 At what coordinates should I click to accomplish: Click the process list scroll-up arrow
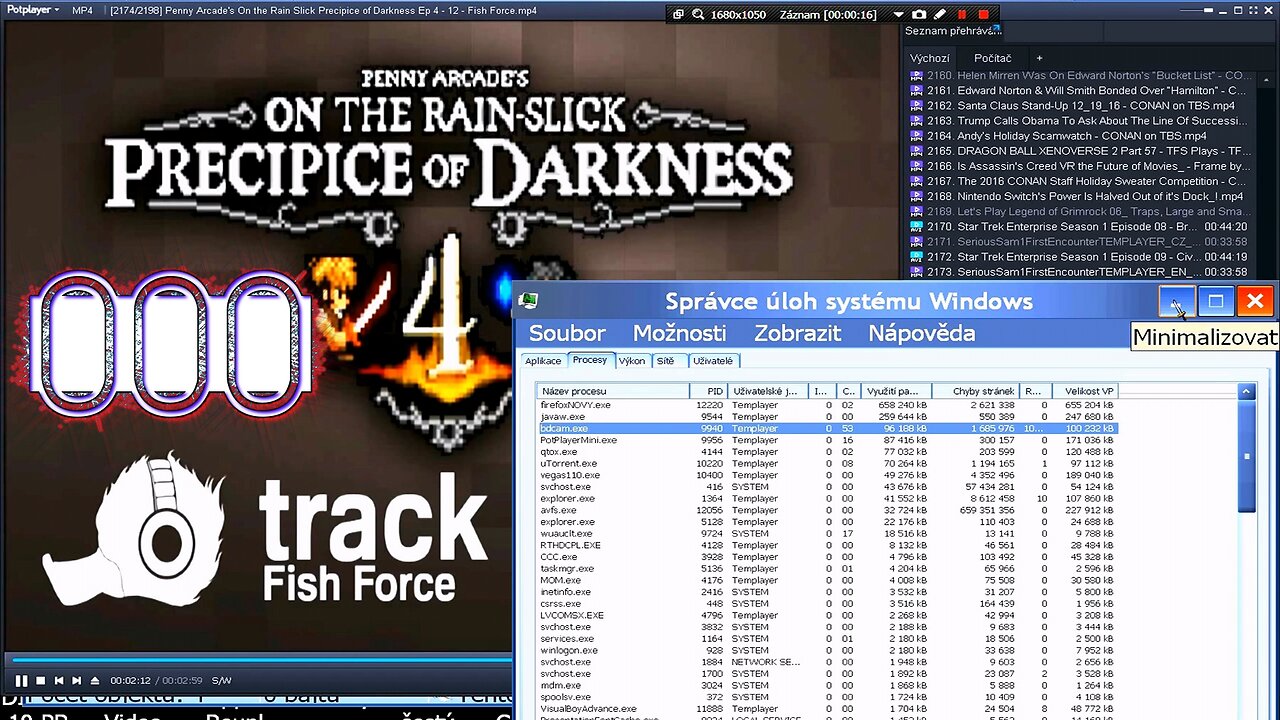pos(1246,392)
